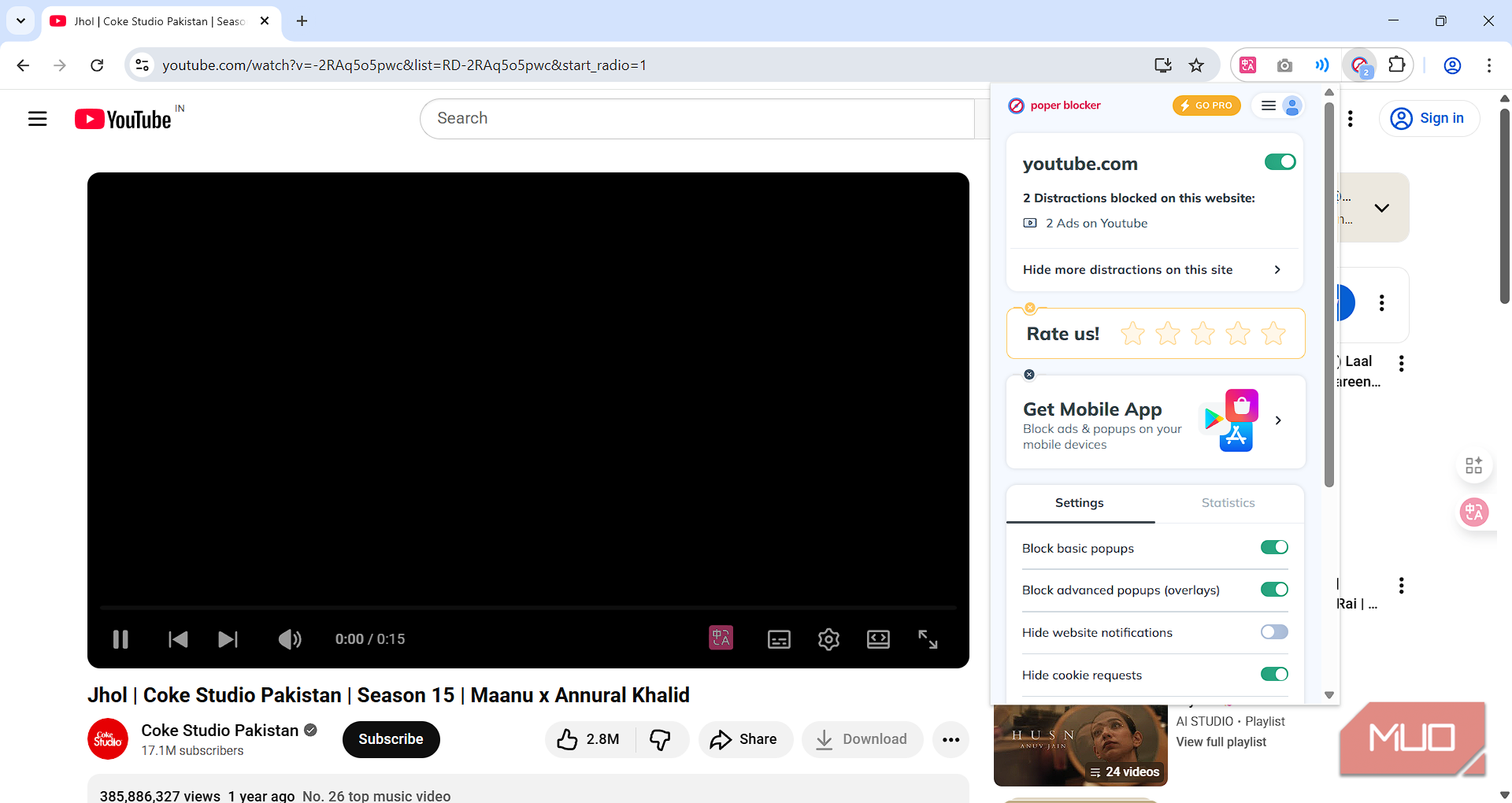The image size is (1512, 803).
Task: Skip to previous video in player
Action: [x=178, y=639]
